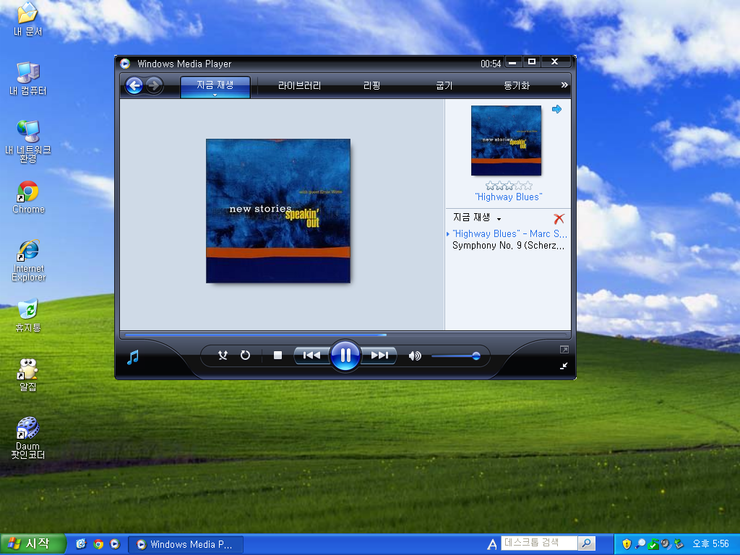This screenshot has height=555, width=740.
Task: Click the large album art in the center
Action: (278, 211)
